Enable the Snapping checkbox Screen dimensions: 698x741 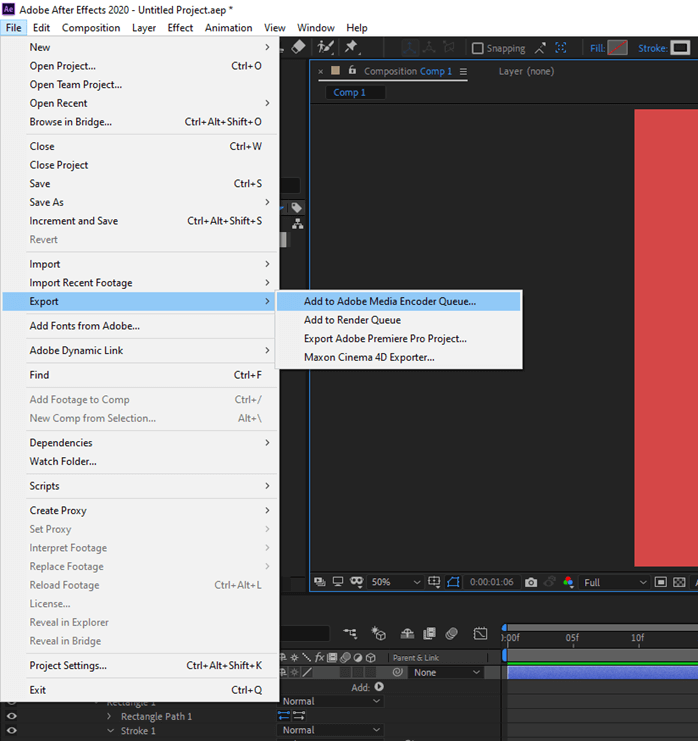(478, 48)
